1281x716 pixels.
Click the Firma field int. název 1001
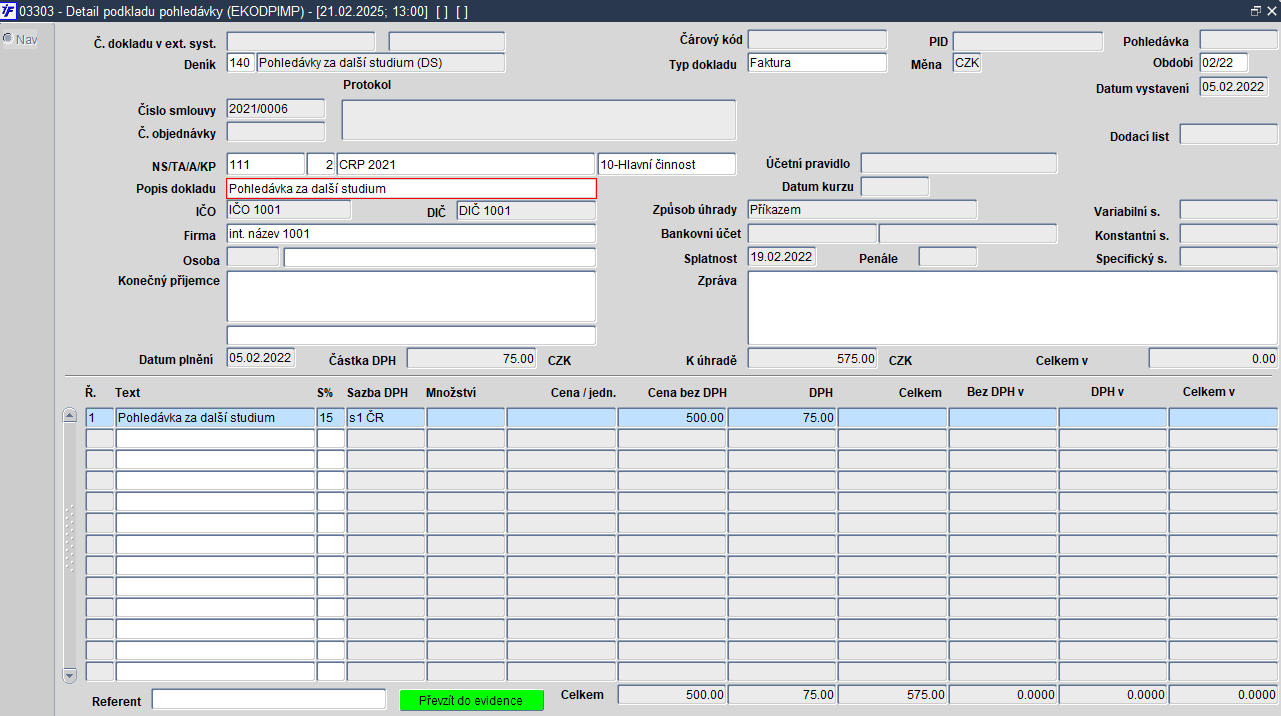[x=411, y=234]
